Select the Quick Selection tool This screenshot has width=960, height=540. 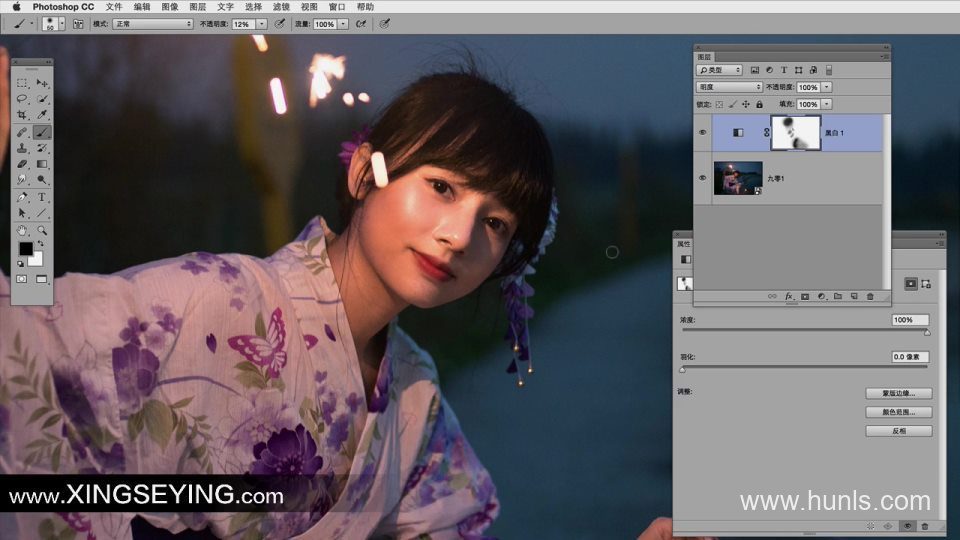coord(42,99)
